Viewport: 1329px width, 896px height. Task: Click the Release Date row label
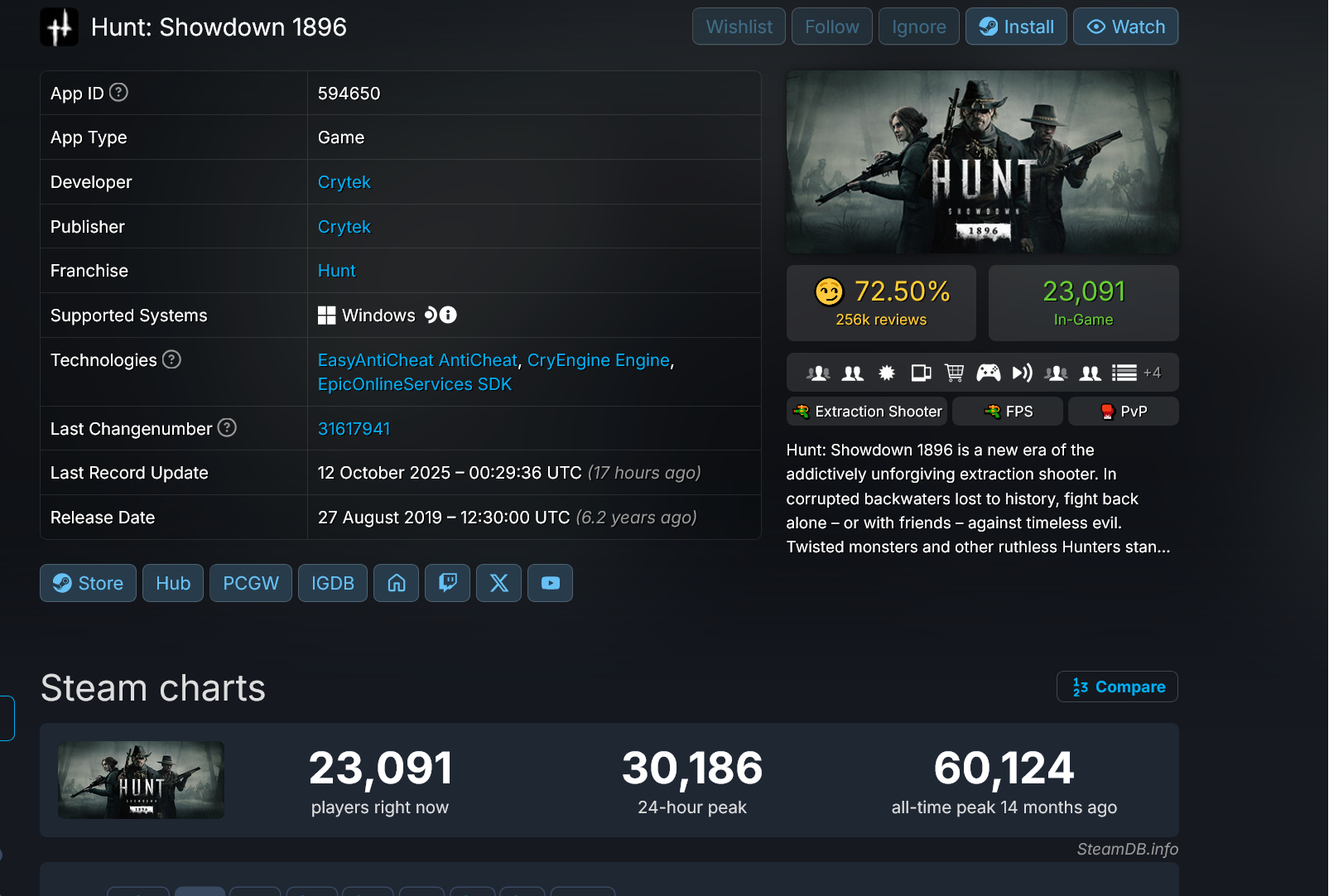[x=103, y=518]
